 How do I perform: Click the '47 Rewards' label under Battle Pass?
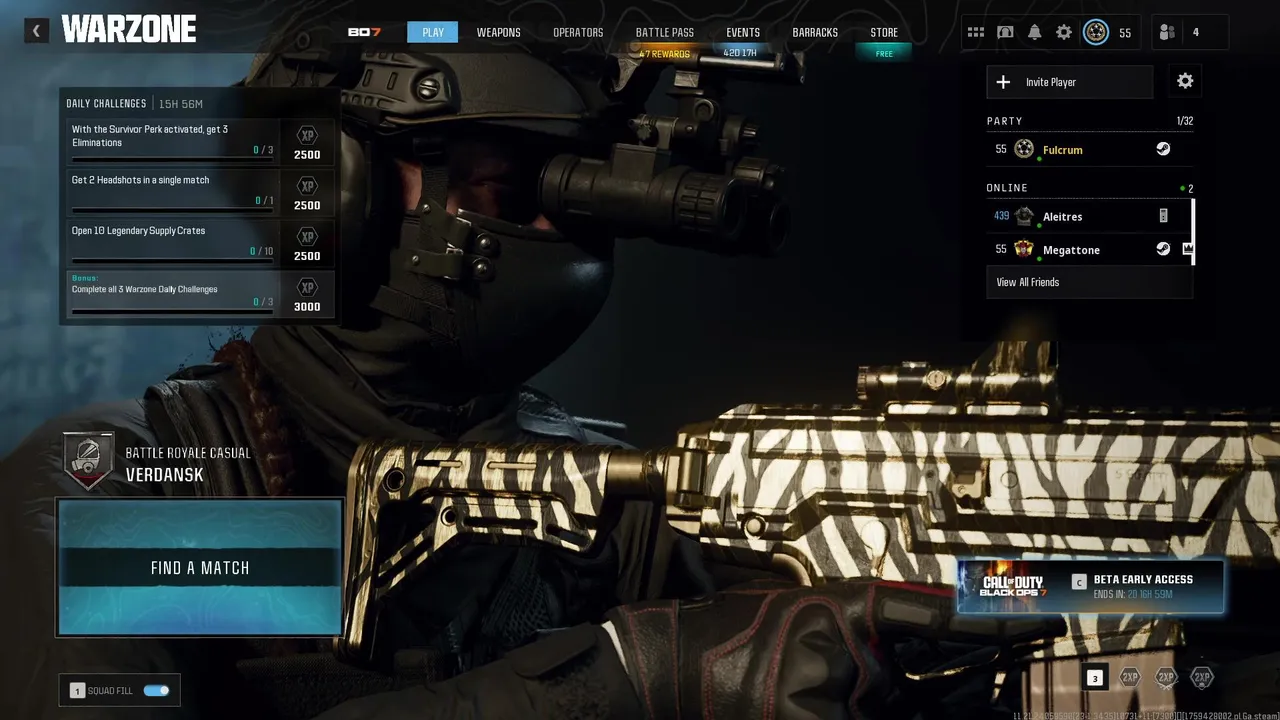click(665, 54)
